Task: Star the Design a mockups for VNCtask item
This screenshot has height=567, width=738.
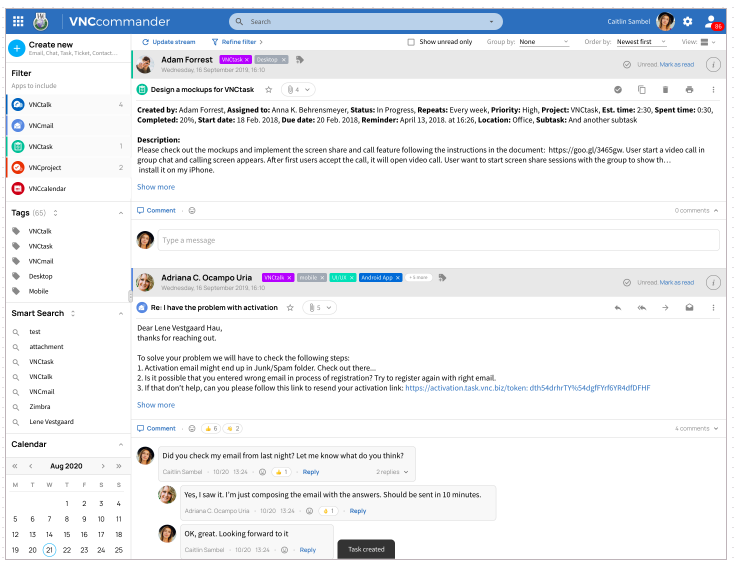Action: coord(268,89)
